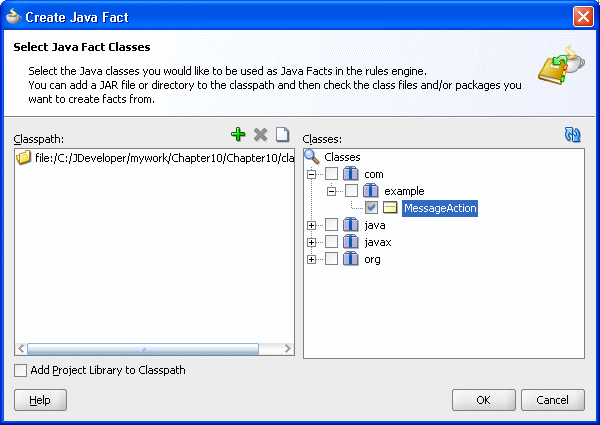Click the Cancel button
Viewport: 600px width, 425px height.
tap(553, 400)
